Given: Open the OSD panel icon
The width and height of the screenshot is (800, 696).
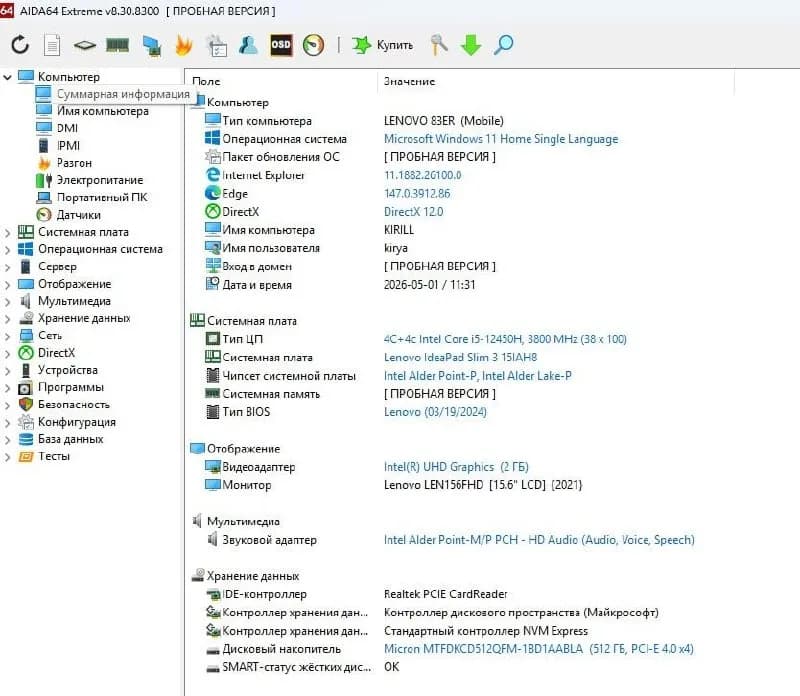Looking at the screenshot, I should 281,45.
